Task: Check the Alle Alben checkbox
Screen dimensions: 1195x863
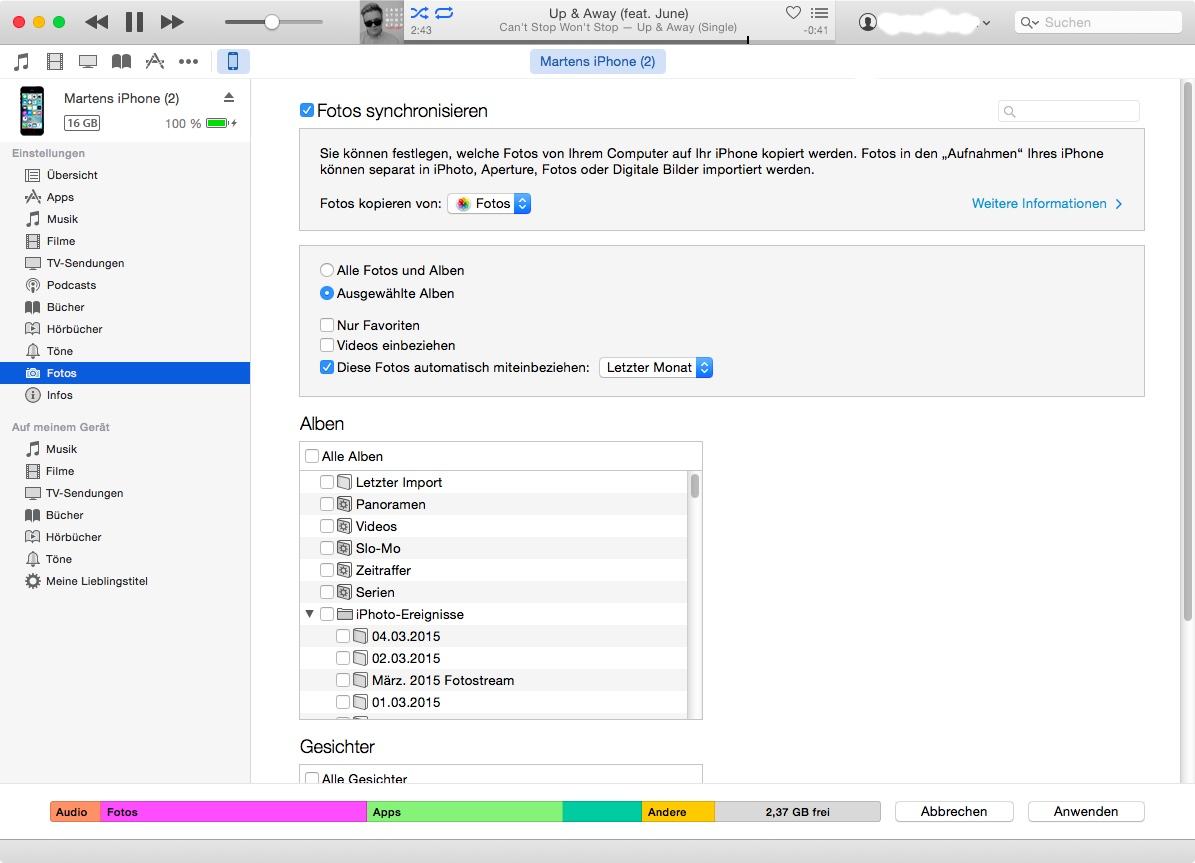Action: click(x=312, y=456)
